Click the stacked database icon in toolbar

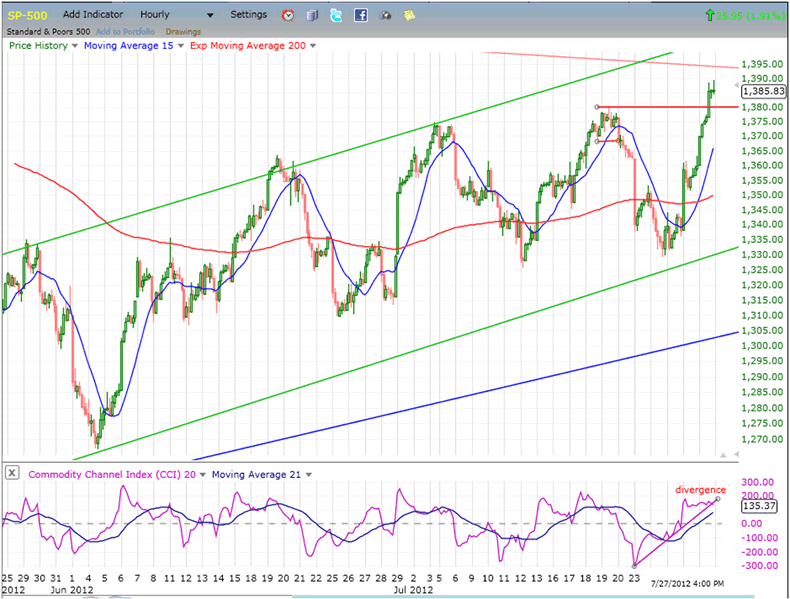click(312, 16)
